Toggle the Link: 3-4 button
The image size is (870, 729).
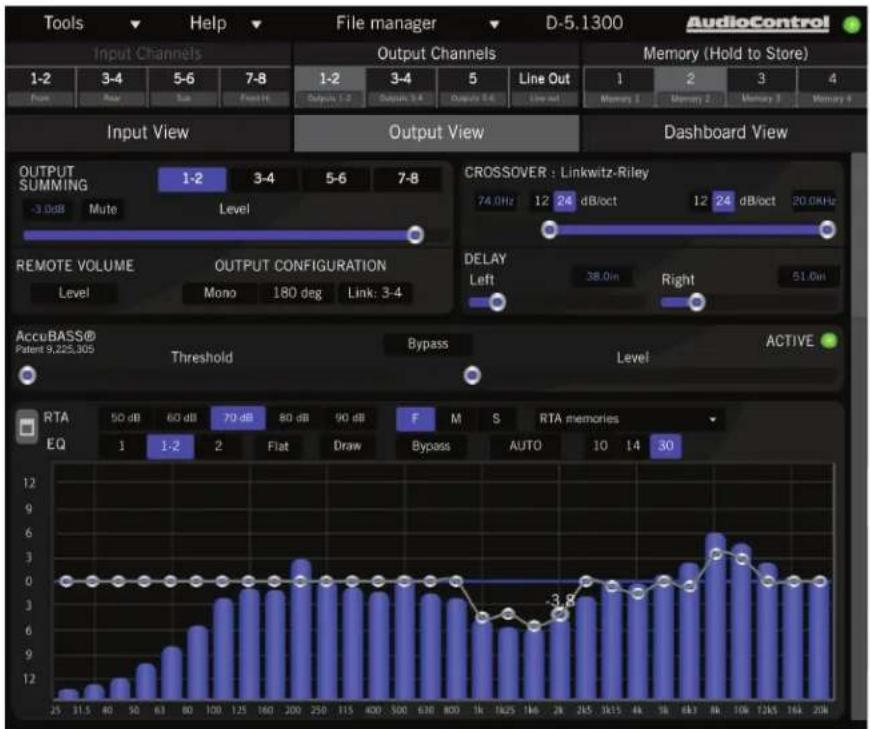(375, 292)
